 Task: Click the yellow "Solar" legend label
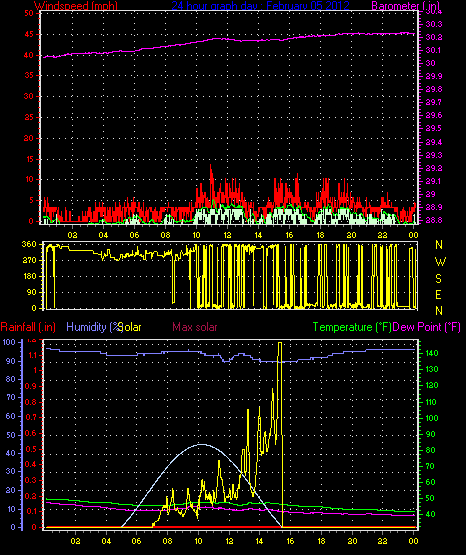[x=130, y=327]
